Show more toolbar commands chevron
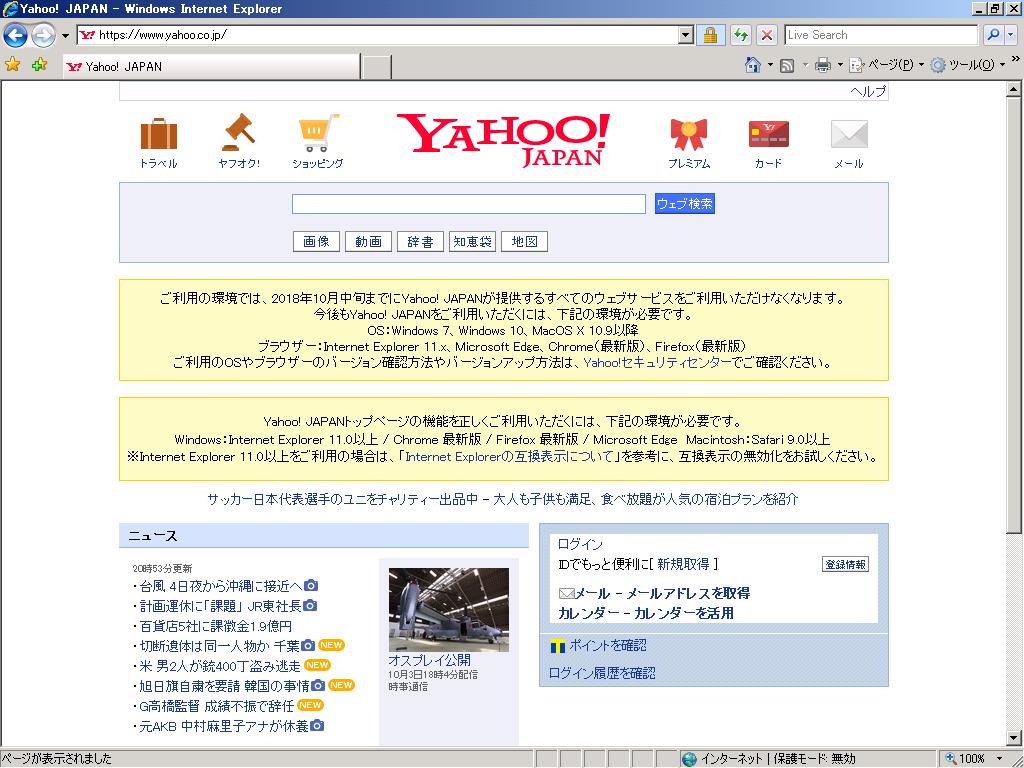The width and height of the screenshot is (1024, 768). [x=1015, y=59]
